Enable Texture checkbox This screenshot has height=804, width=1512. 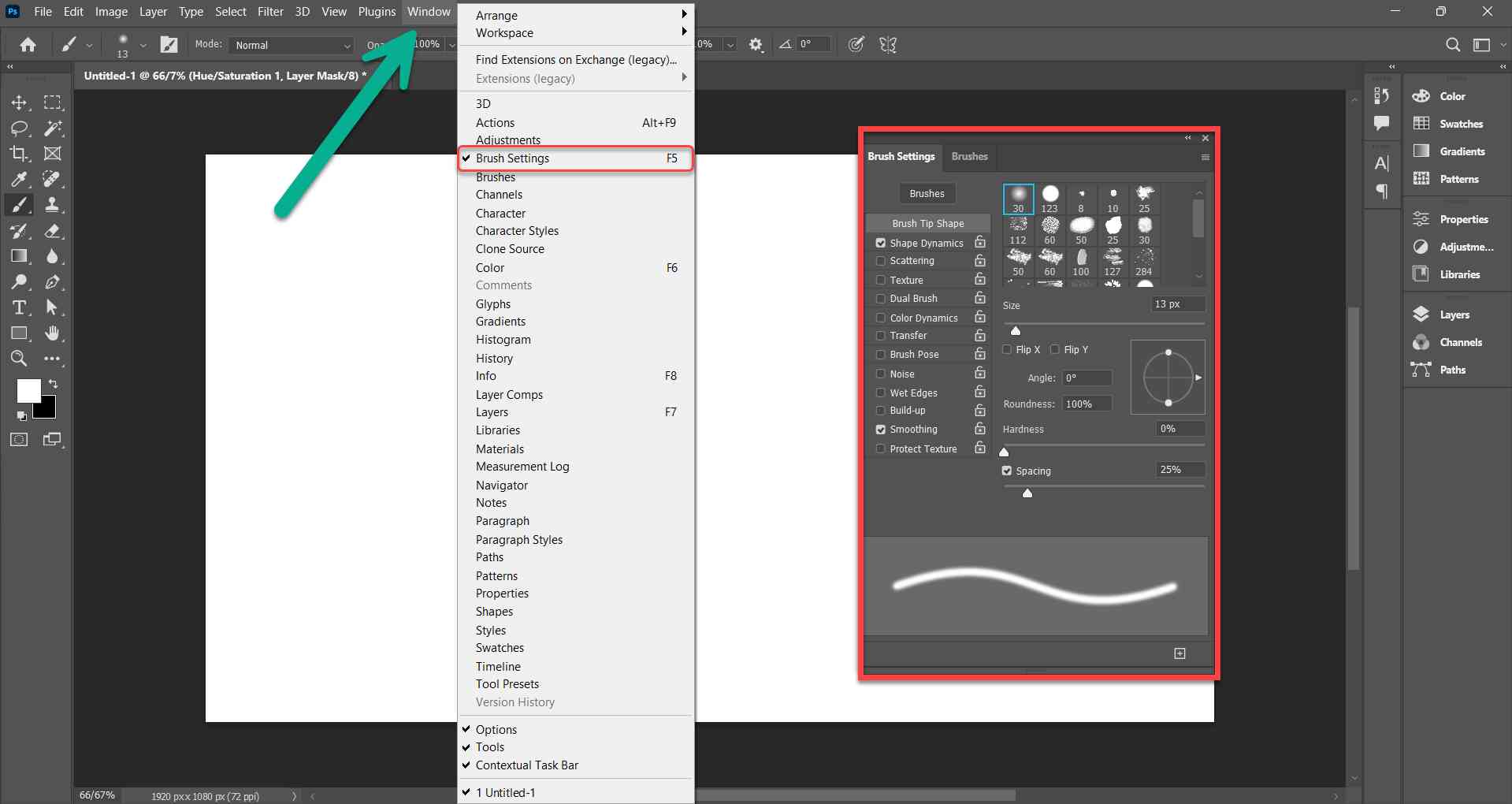(881, 280)
